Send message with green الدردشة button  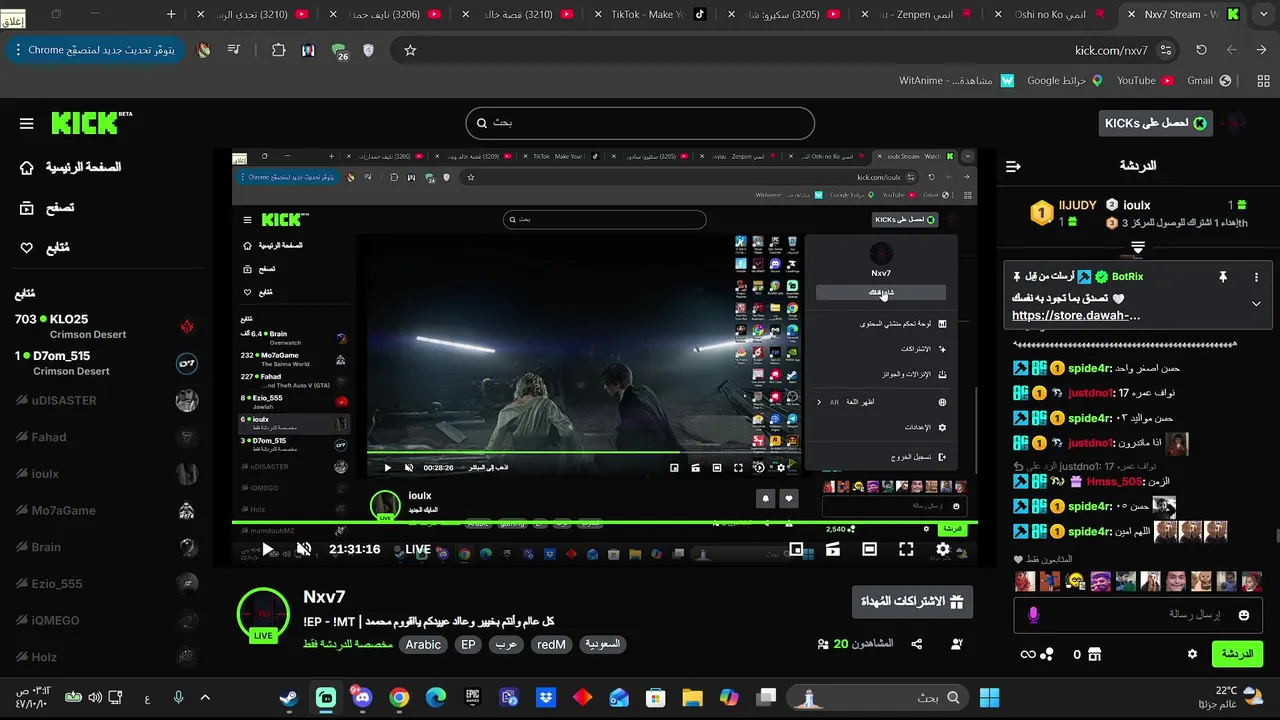1237,654
